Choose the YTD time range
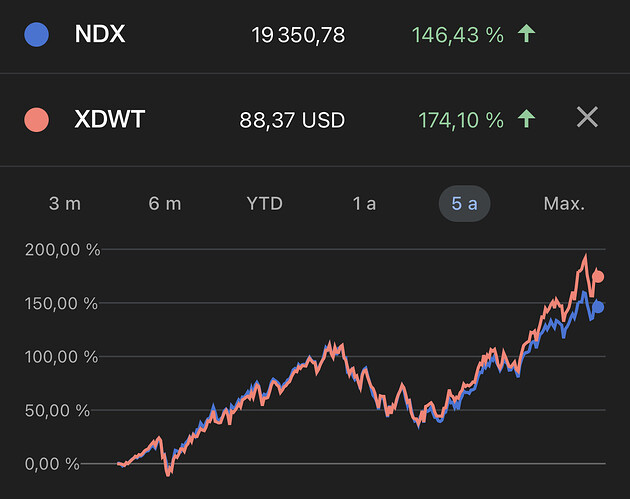 [265, 203]
